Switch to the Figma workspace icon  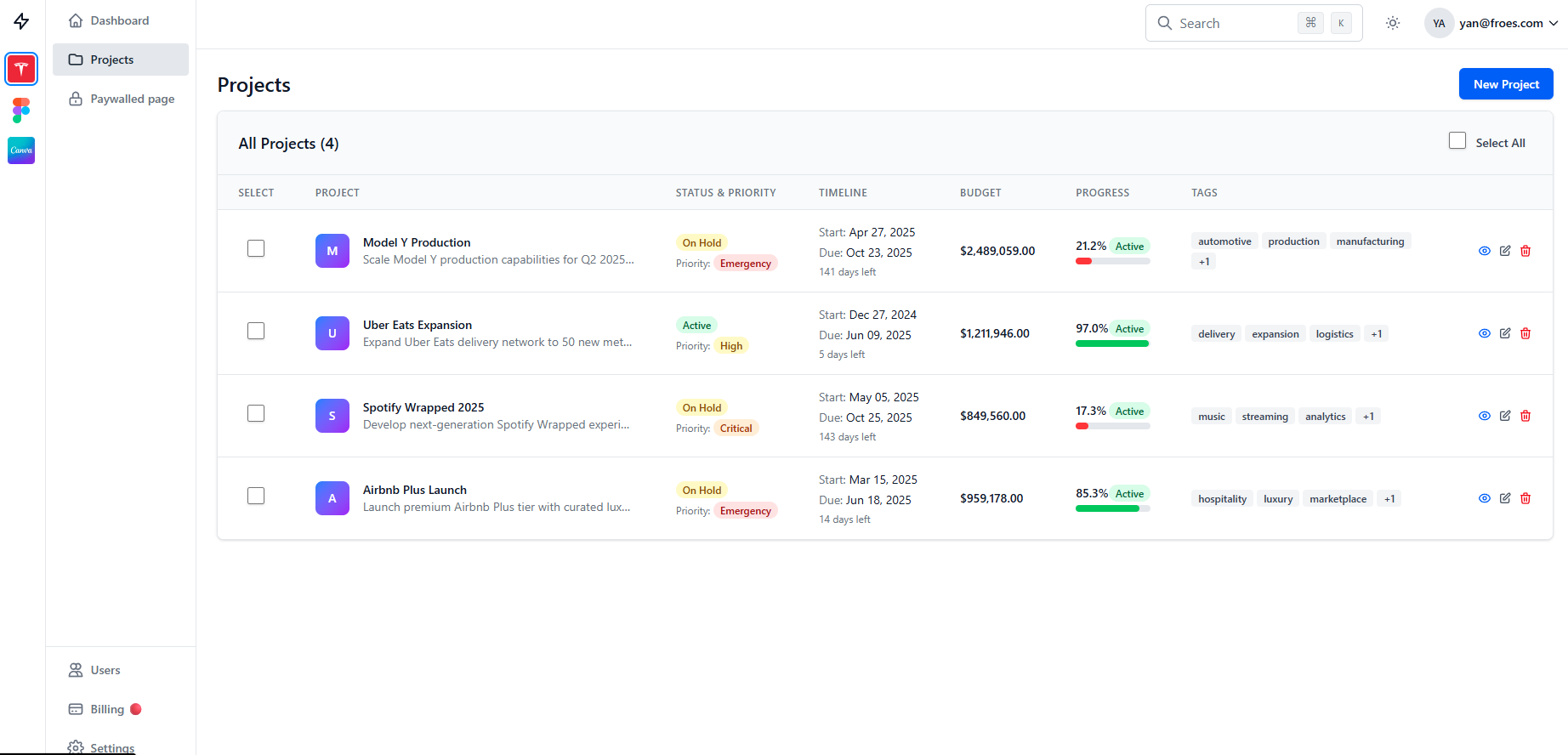(21, 110)
